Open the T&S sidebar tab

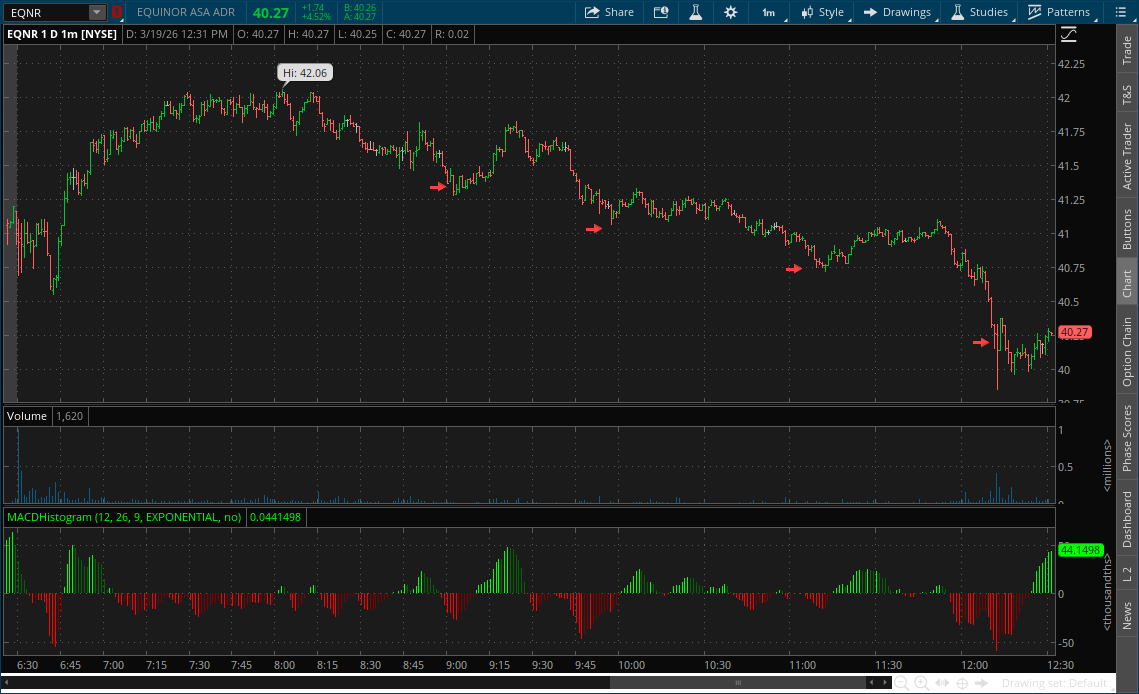(x=1127, y=94)
